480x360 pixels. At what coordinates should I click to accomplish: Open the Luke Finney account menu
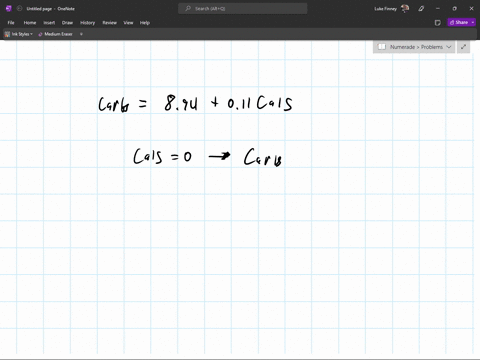point(392,9)
